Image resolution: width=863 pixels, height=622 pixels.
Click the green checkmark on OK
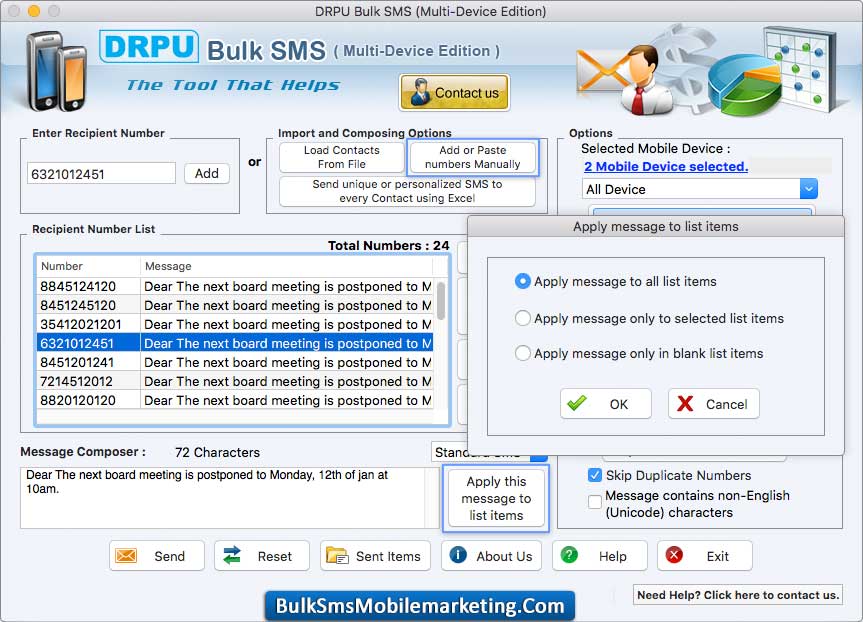pos(577,403)
